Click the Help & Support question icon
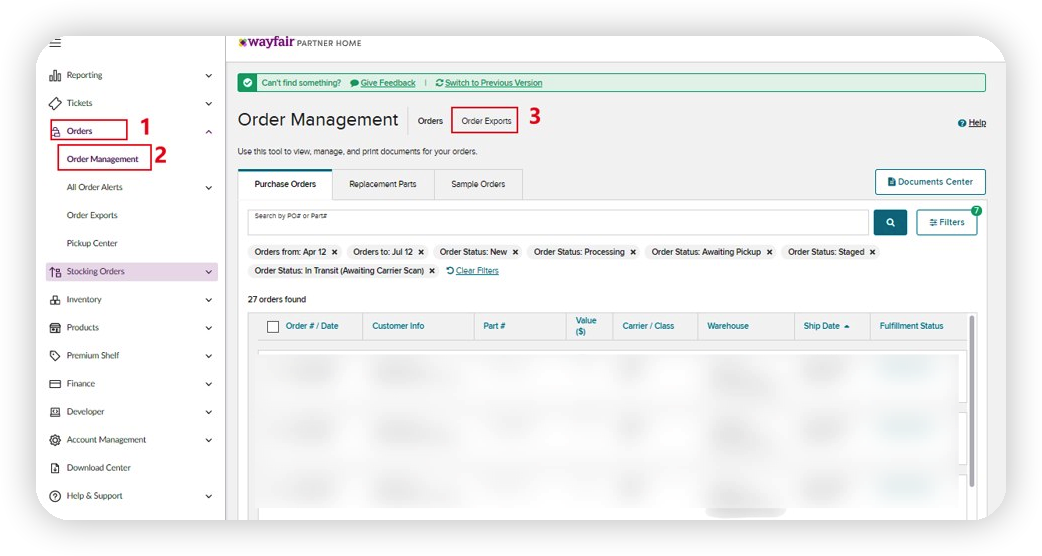The image size is (1042, 556). (x=55, y=496)
